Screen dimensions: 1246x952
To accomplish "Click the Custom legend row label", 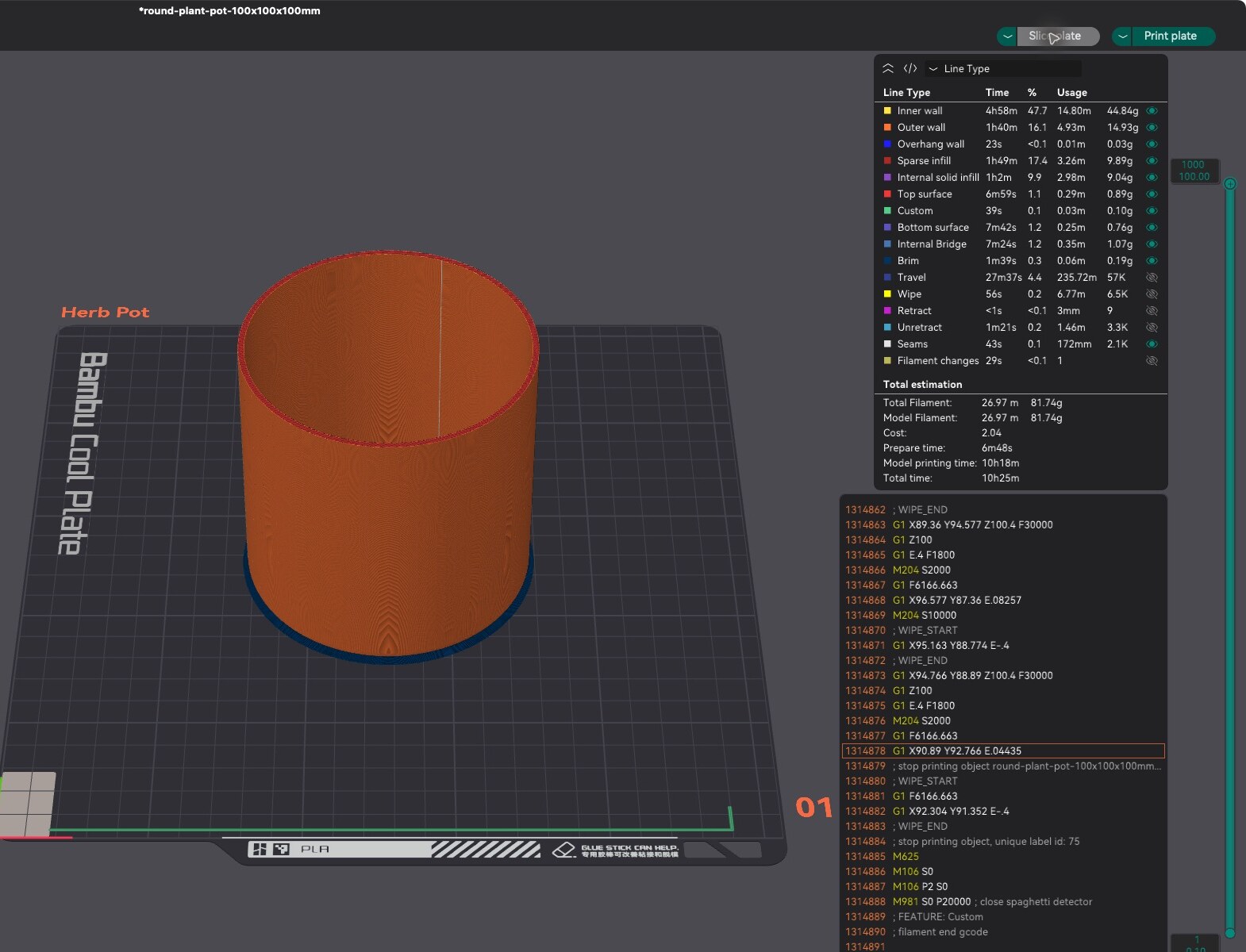I will point(915,211).
